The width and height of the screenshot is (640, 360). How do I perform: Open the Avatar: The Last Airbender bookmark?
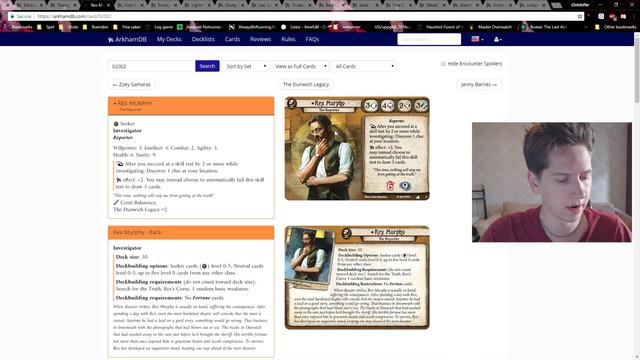544,27
